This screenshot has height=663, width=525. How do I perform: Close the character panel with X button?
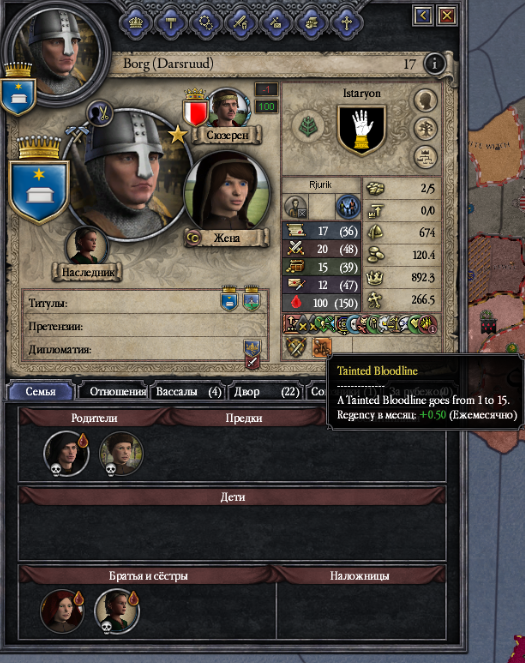point(446,16)
